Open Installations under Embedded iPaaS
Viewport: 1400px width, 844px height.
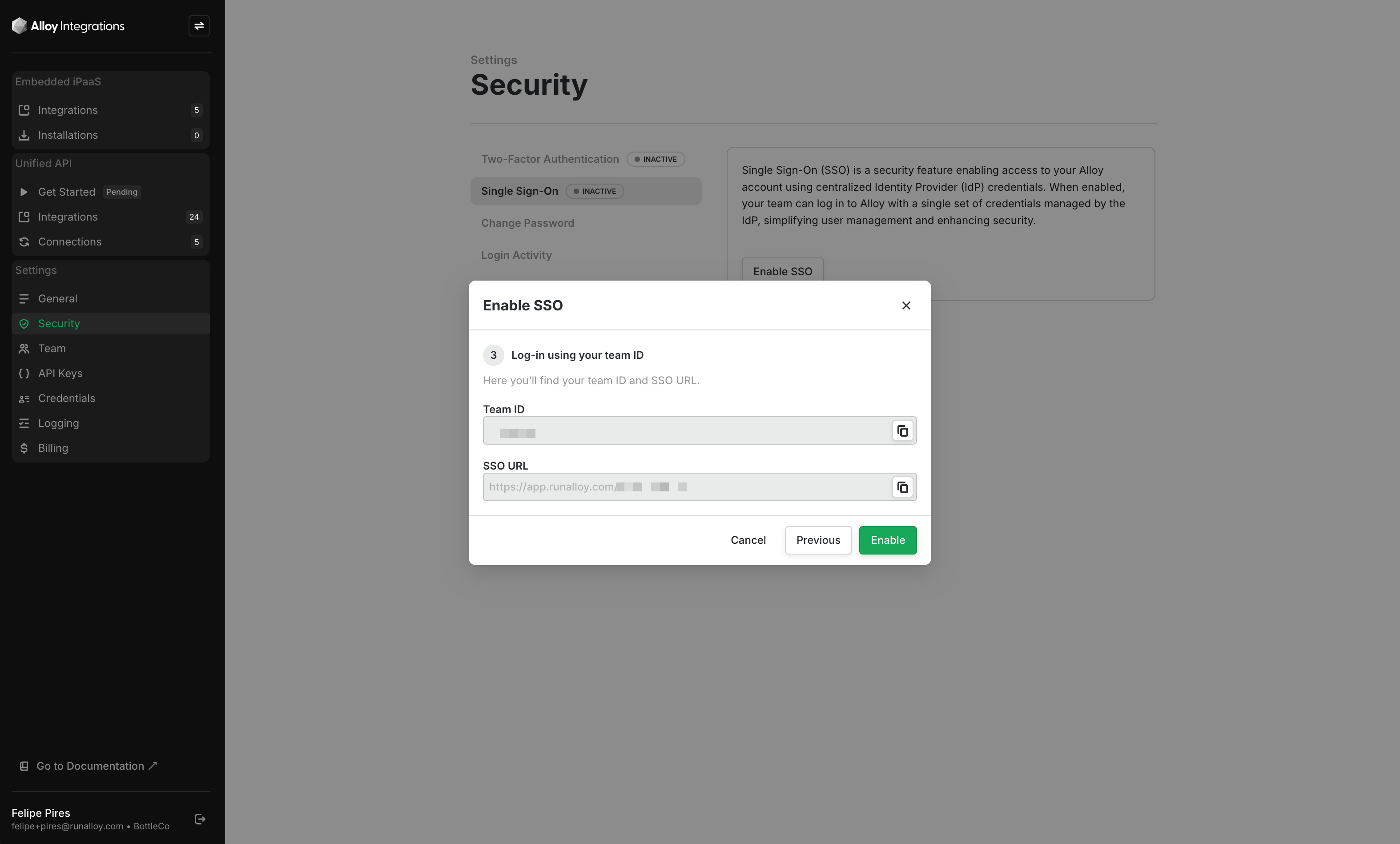tap(68, 135)
